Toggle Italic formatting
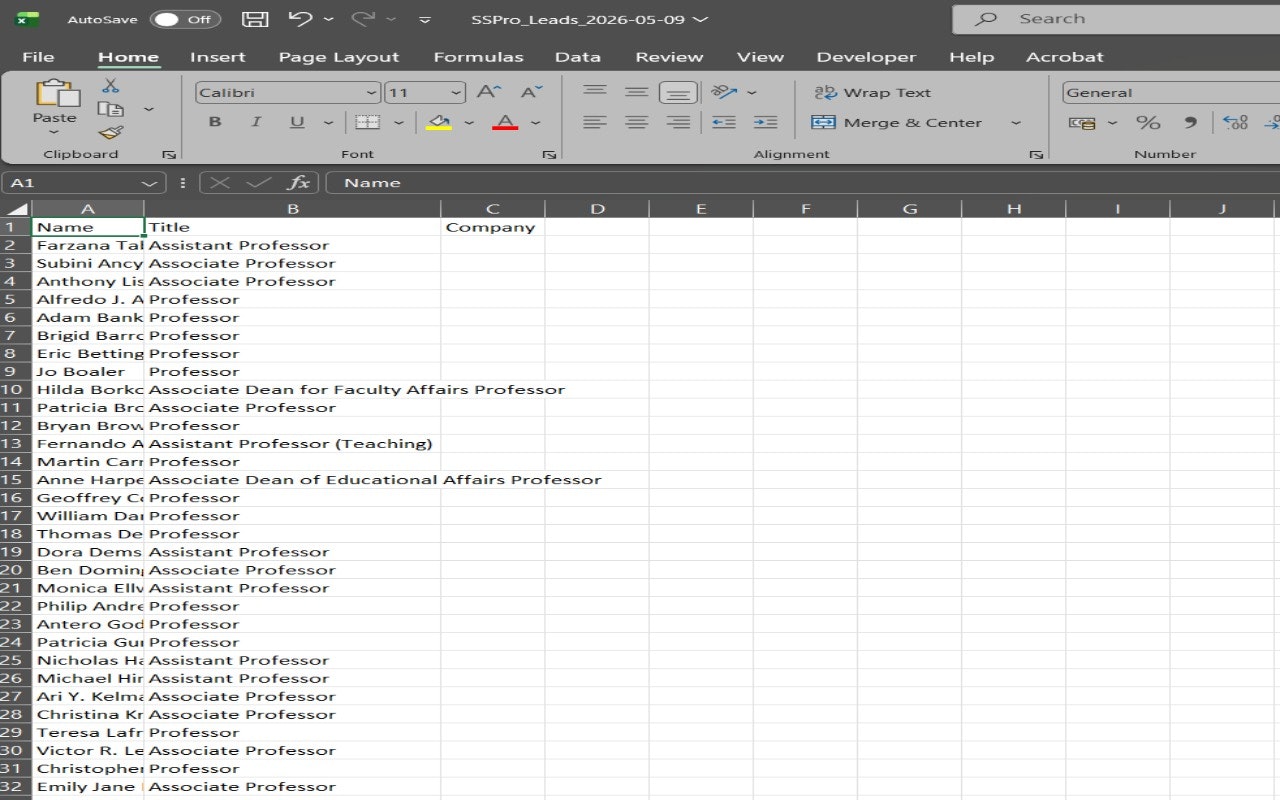Image resolution: width=1280 pixels, height=800 pixels. pos(256,122)
